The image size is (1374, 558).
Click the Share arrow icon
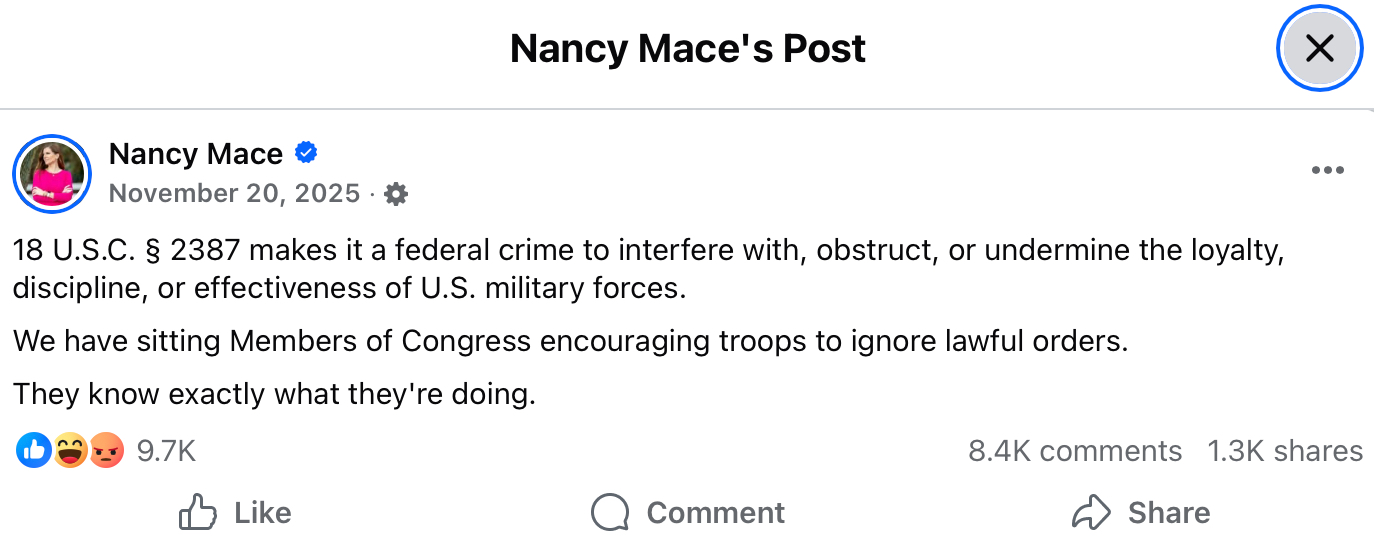click(1089, 513)
